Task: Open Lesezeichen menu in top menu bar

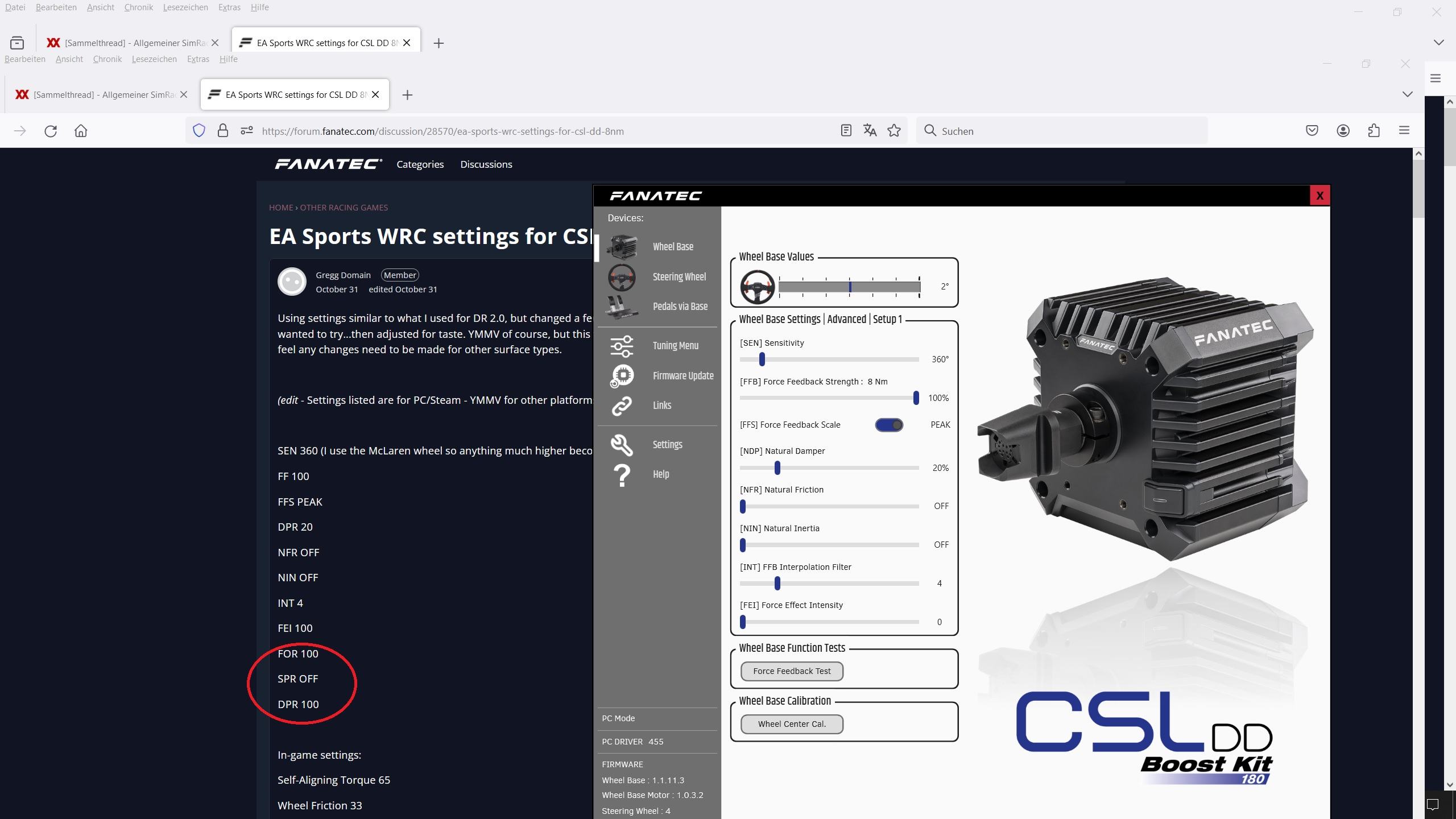Action: pos(185,7)
